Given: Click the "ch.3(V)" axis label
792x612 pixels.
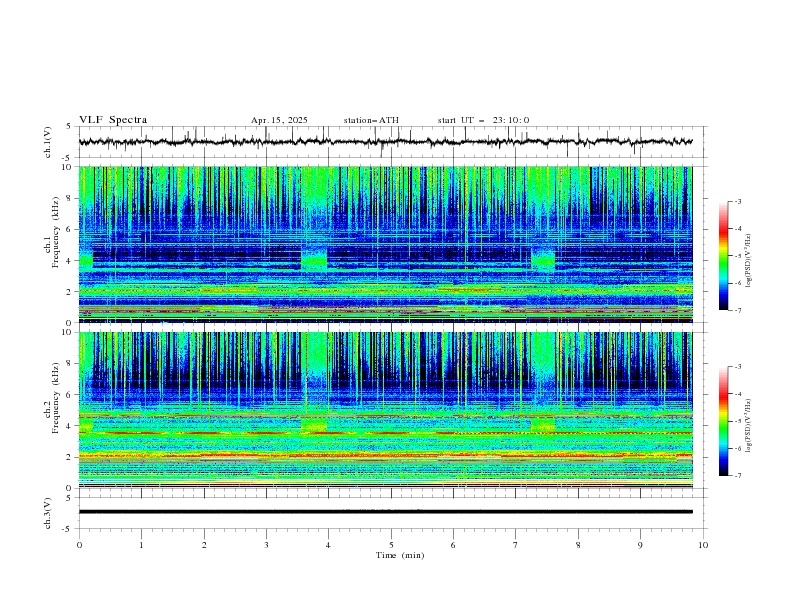Looking at the screenshot, I should [47, 513].
